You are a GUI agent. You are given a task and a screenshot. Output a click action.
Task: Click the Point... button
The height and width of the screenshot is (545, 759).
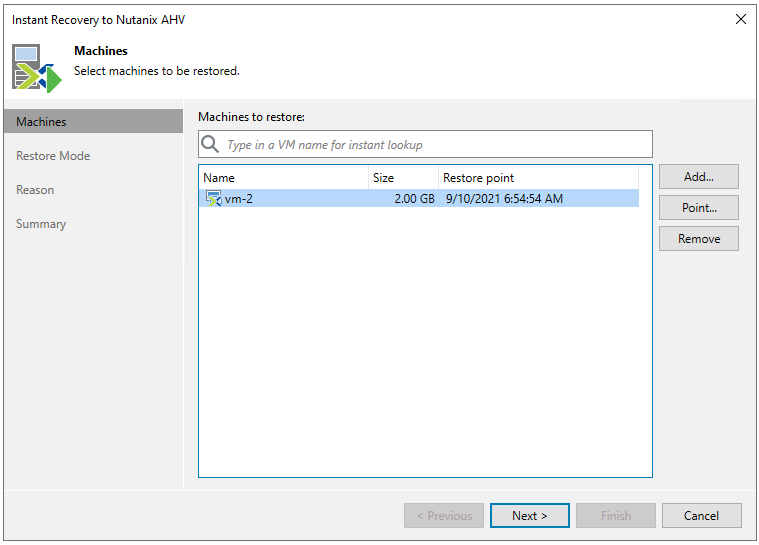click(x=698, y=208)
